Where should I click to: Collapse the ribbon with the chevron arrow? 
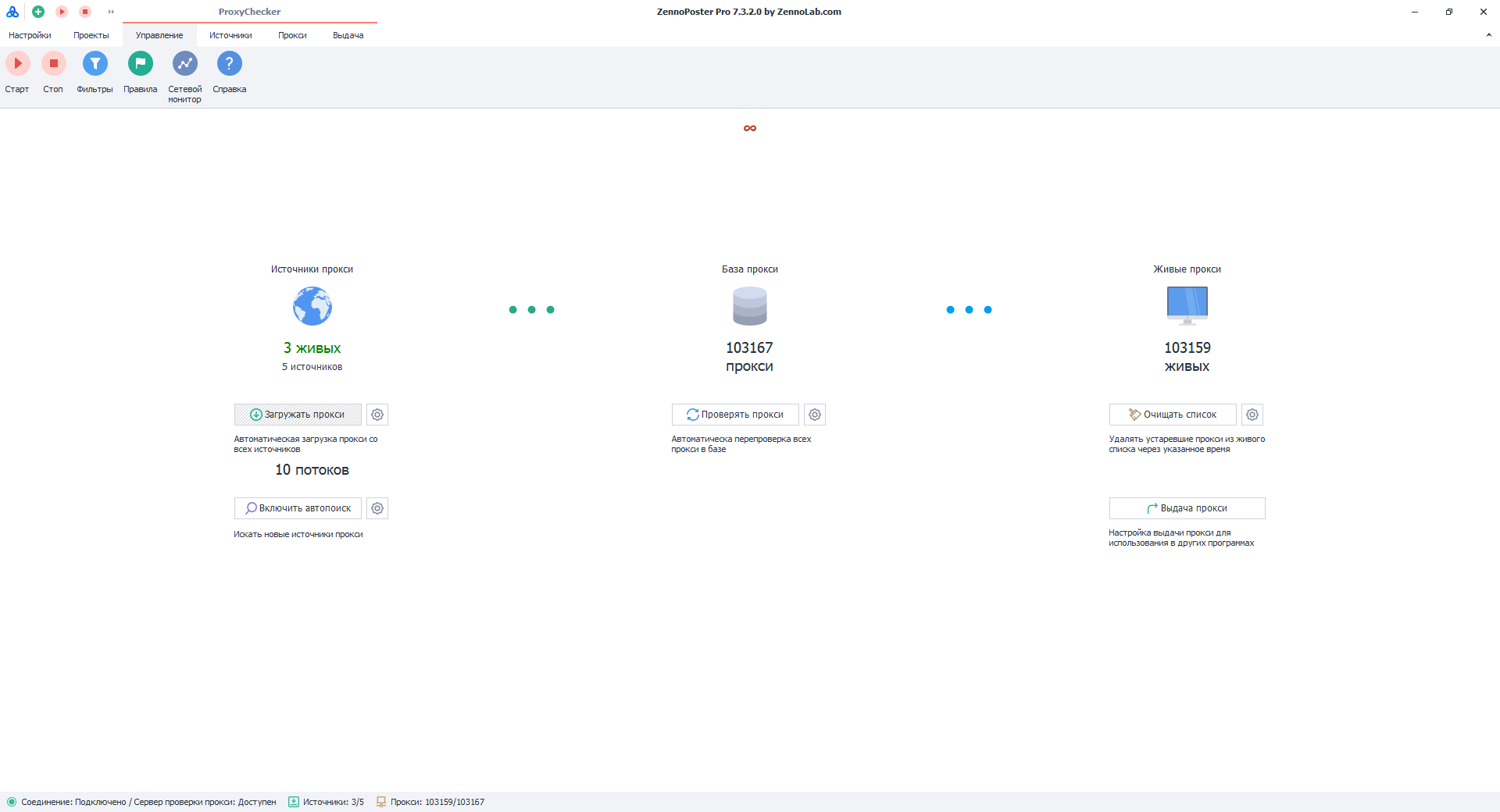point(1488,35)
